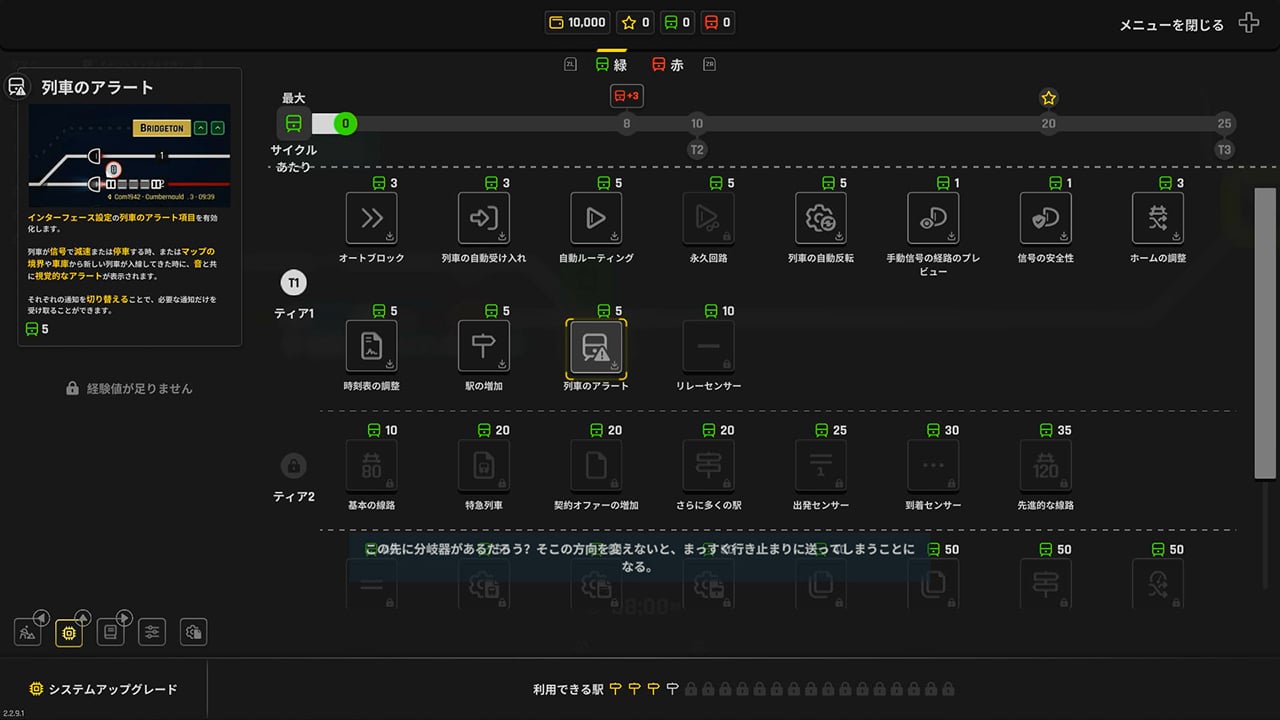Image resolution: width=1280 pixels, height=720 pixels.
Task: Select the 駅の増加 upgrade icon
Action: tap(484, 346)
